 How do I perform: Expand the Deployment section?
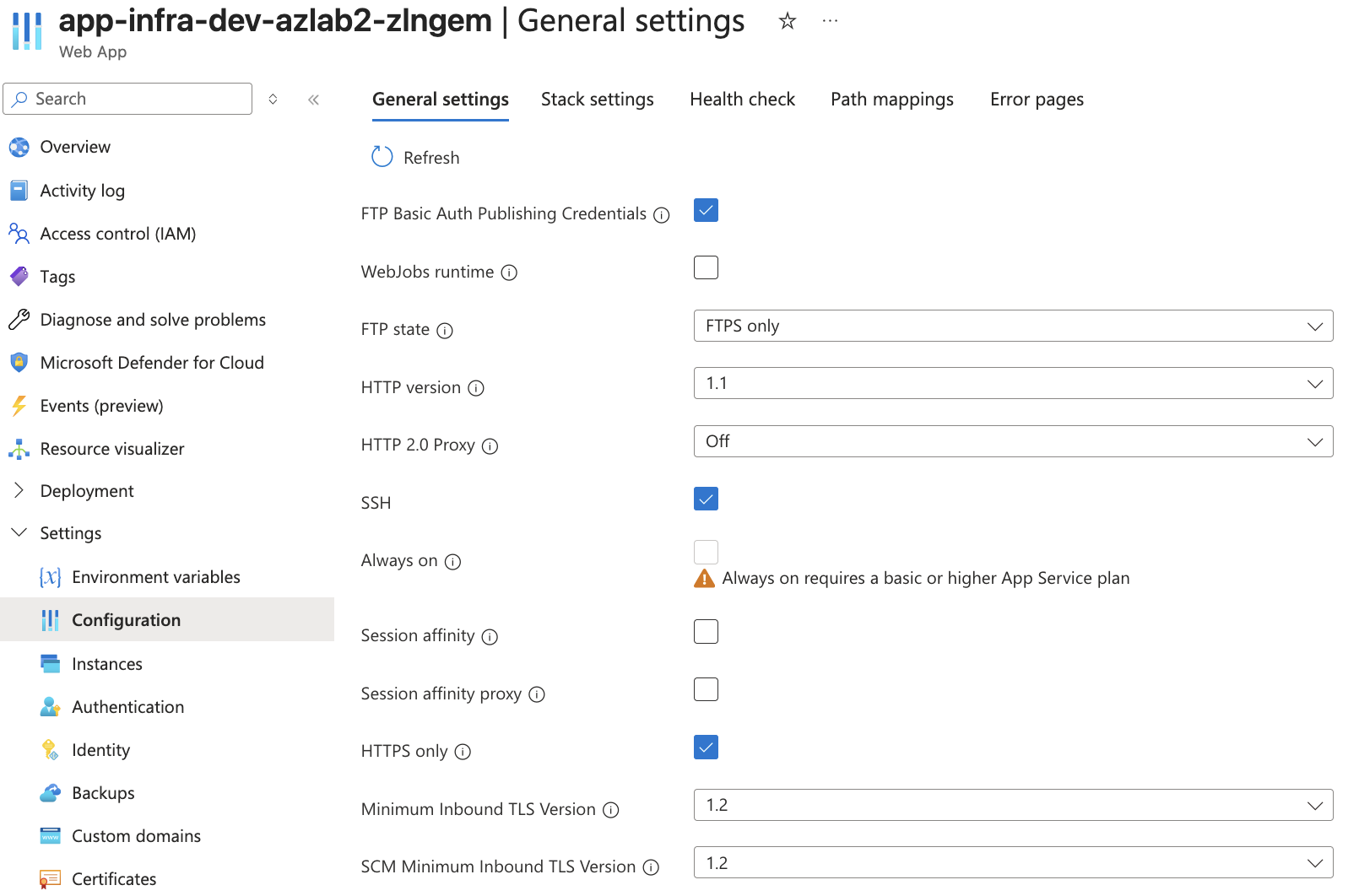tap(19, 490)
